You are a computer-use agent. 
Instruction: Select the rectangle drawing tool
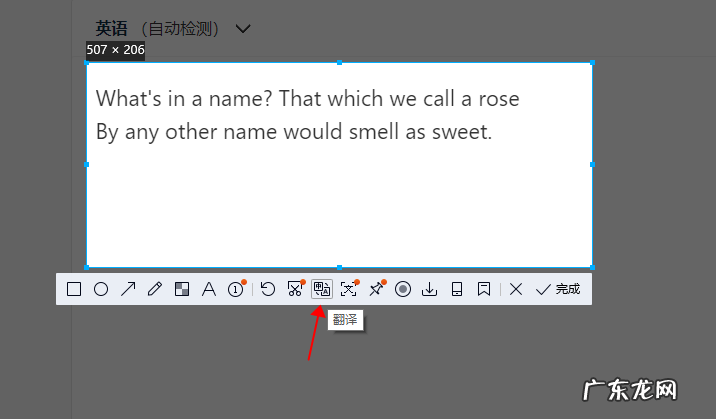point(74,289)
